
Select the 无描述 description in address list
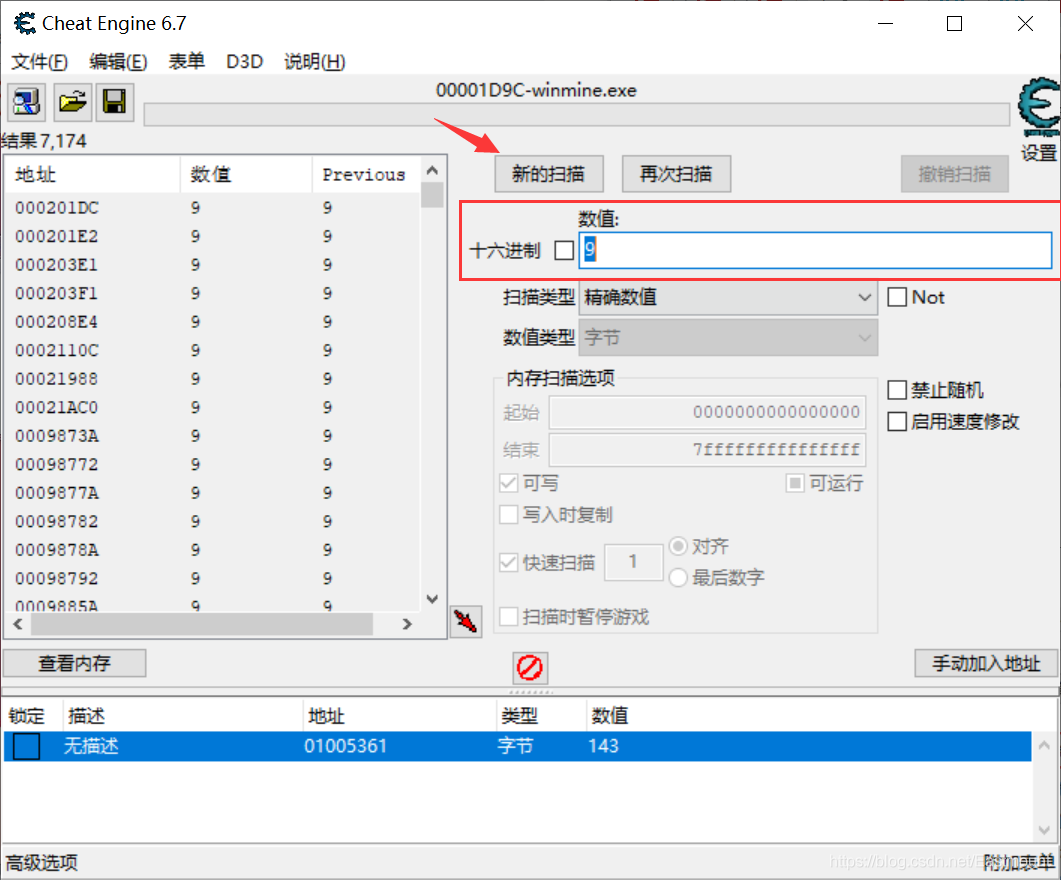coord(91,746)
